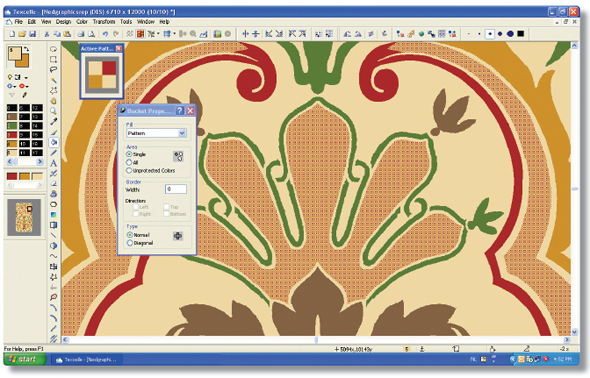Choose the lasso selection tool

(x=53, y=70)
